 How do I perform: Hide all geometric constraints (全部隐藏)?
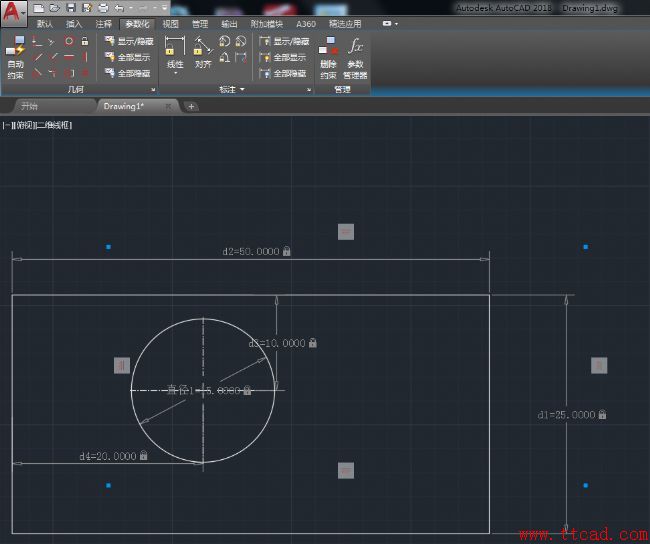[x=127, y=73]
